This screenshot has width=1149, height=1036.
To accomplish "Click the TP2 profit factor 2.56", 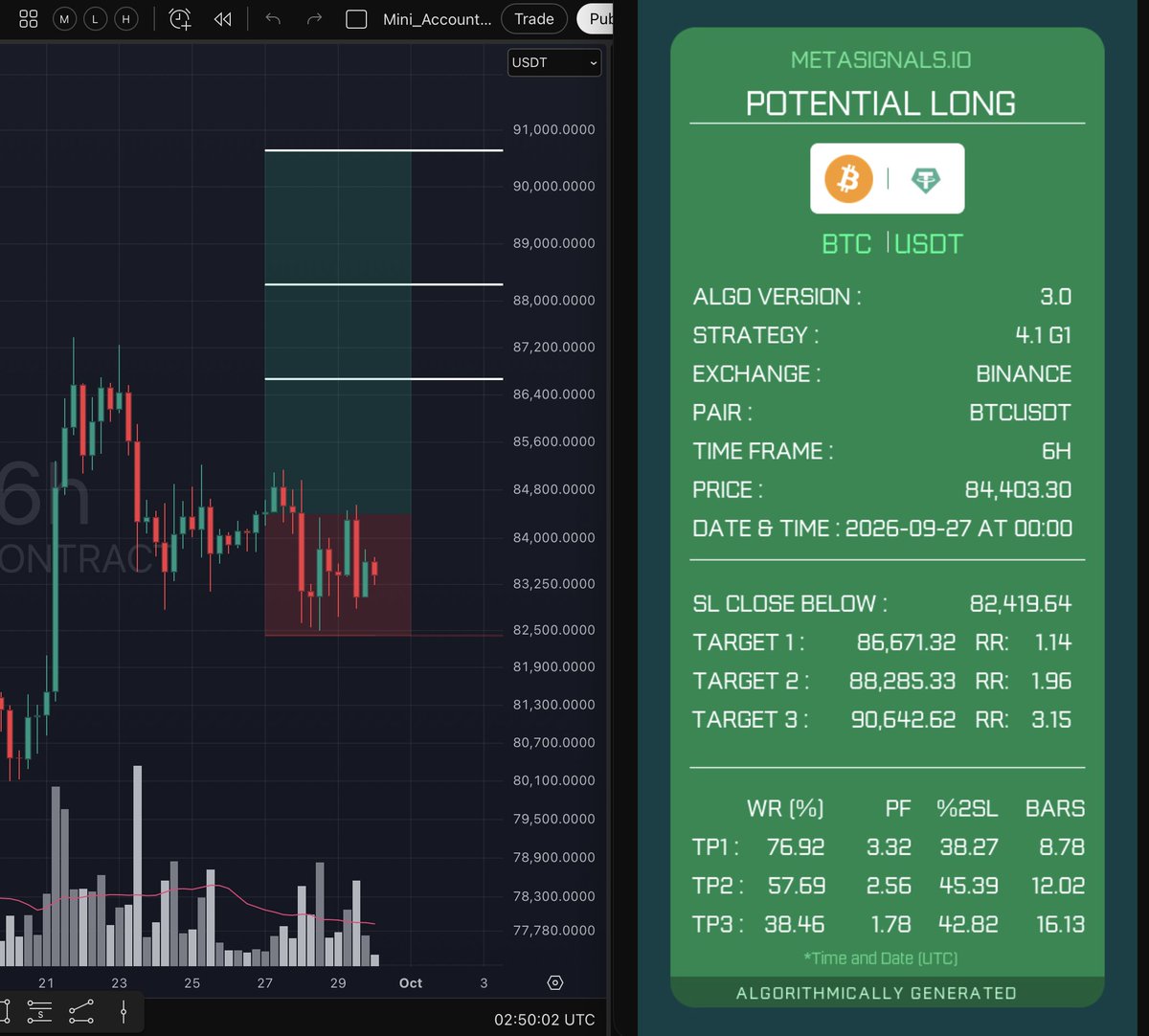I will tap(889, 886).
